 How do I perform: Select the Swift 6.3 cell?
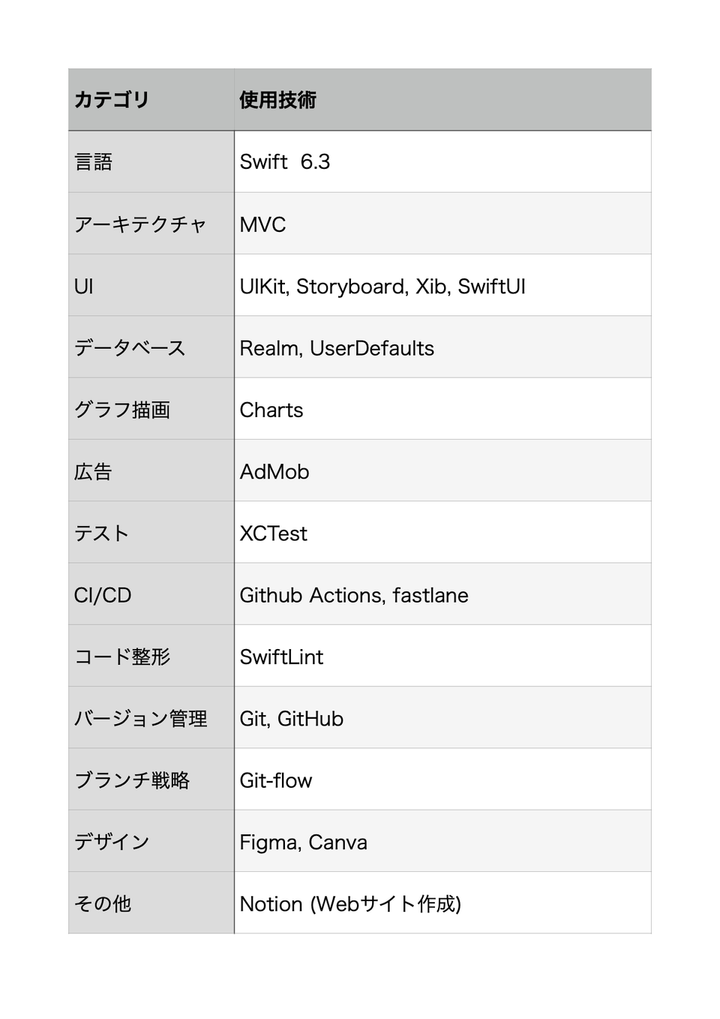(x=285, y=162)
